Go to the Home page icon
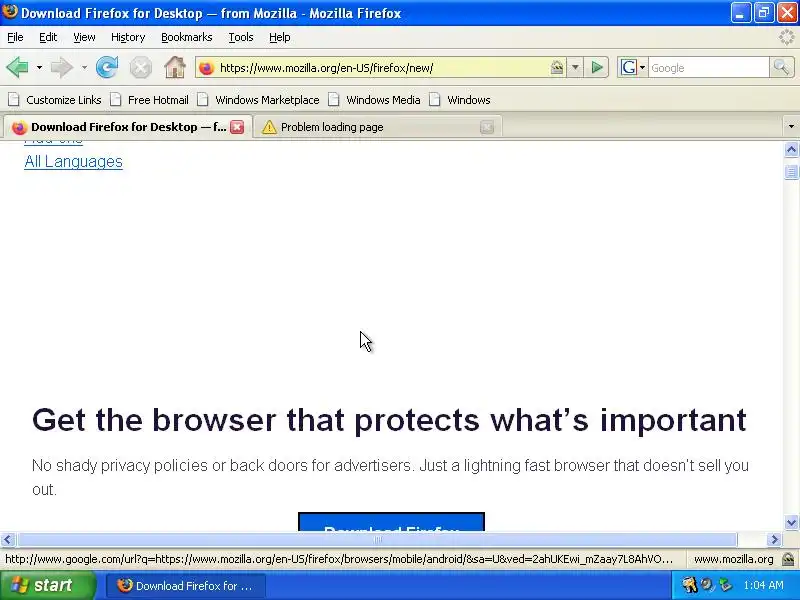Image resolution: width=800 pixels, height=600 pixels. coord(174,67)
